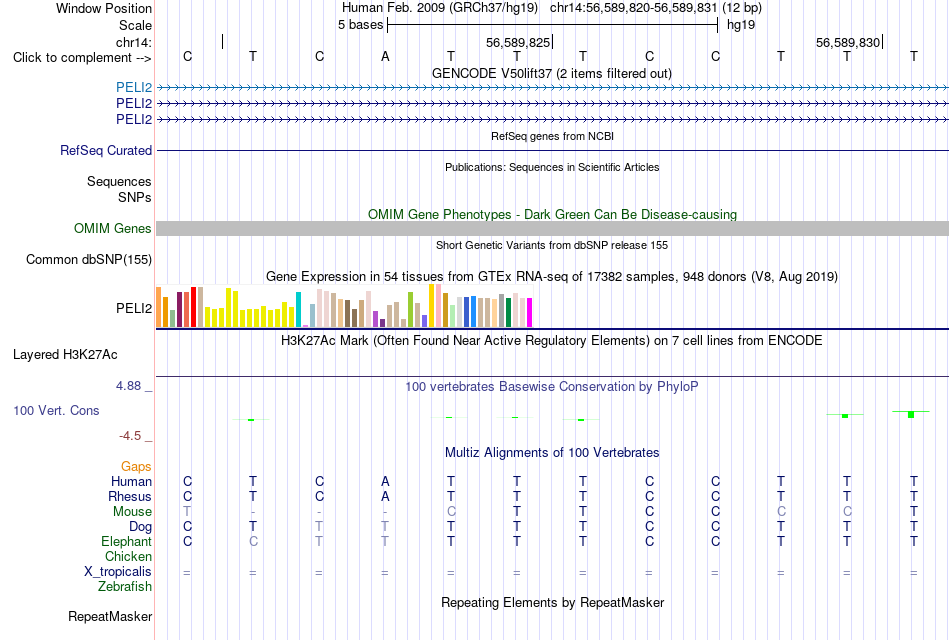Open 'Short Genetic Variants from dbSNP release 155'
This screenshot has width=950, height=640.
click(552, 245)
